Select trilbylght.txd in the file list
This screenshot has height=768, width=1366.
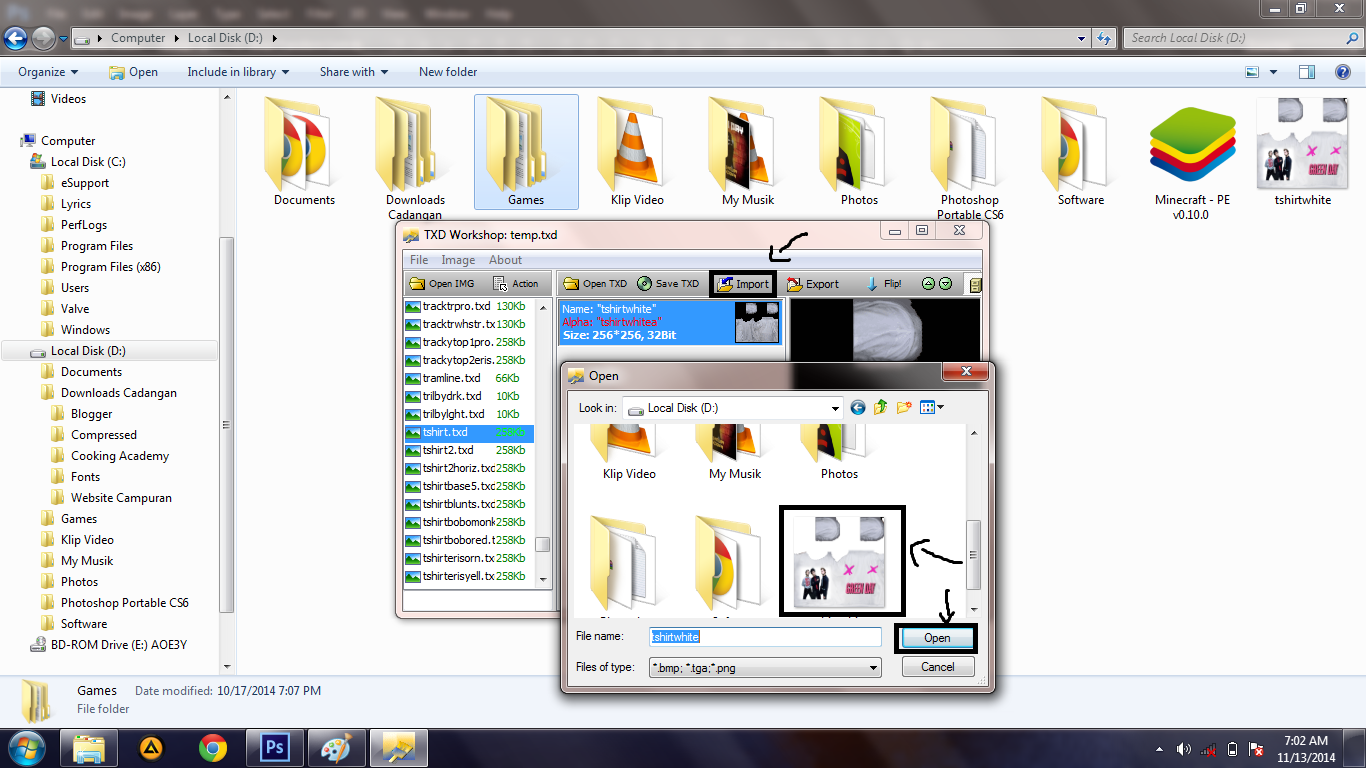[x=469, y=414]
